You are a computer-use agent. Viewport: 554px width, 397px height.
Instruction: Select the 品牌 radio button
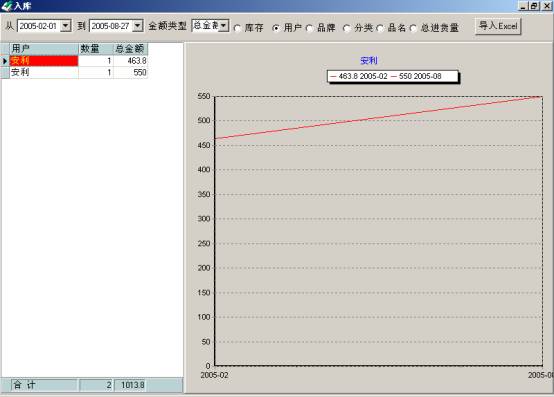point(310,28)
